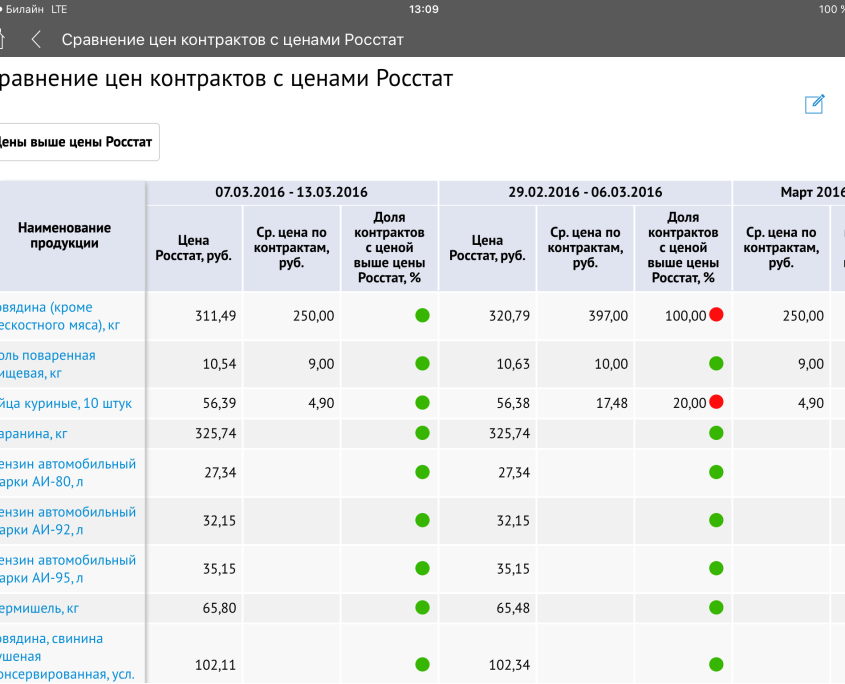Tap 'Доля контрактов' header under 07.03.2016
This screenshot has width=845, height=684.
[389, 248]
